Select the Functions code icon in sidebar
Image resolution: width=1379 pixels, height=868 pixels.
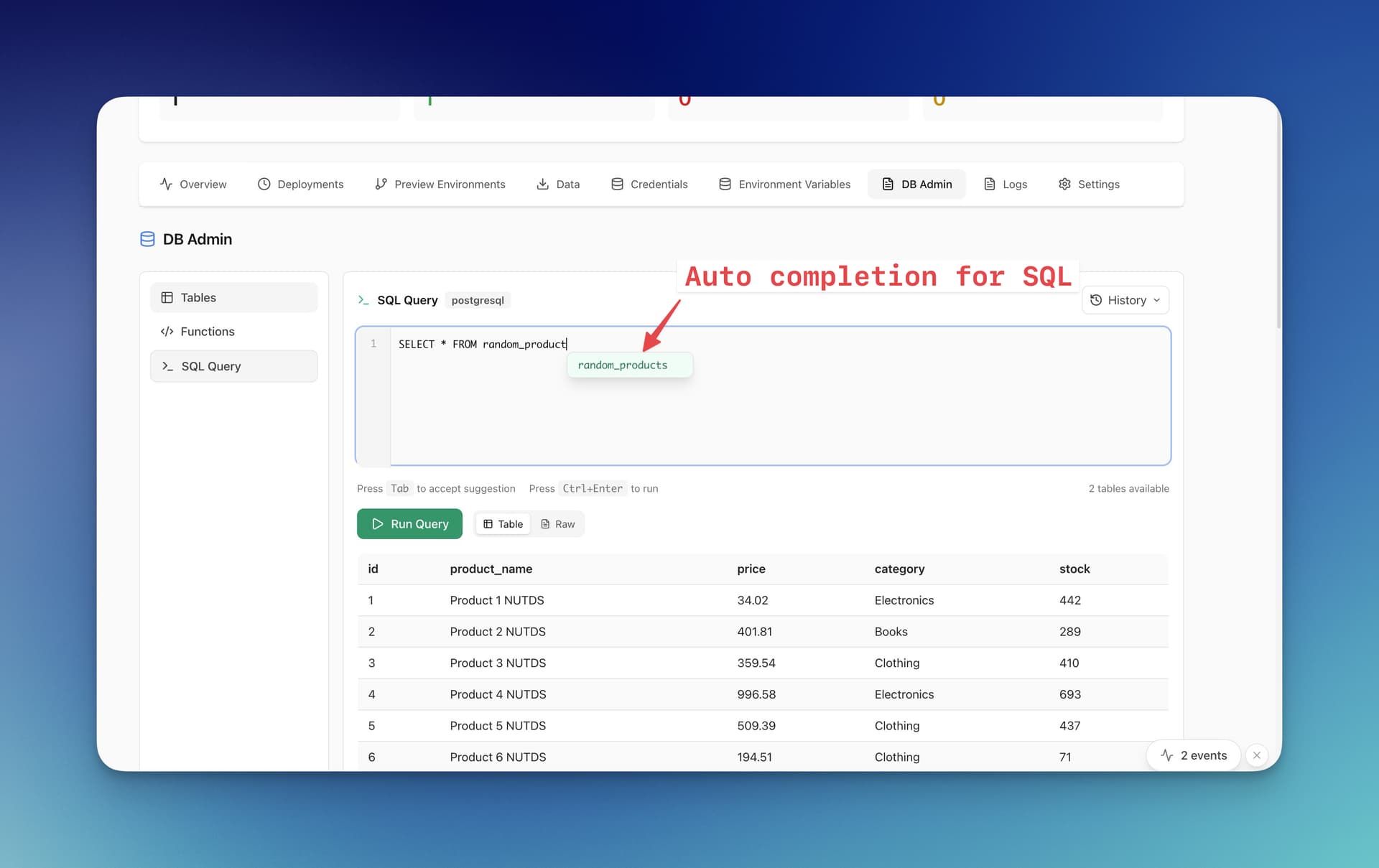(x=167, y=331)
